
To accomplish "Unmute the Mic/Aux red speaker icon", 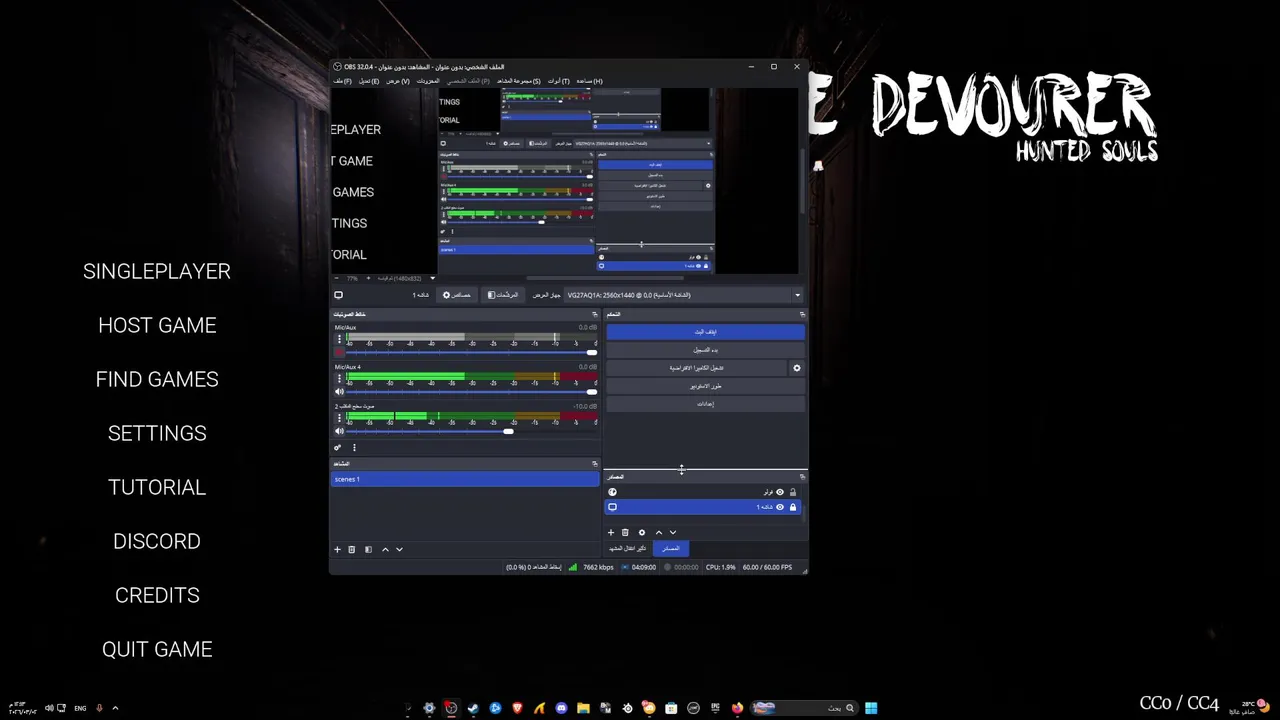I will click(339, 352).
